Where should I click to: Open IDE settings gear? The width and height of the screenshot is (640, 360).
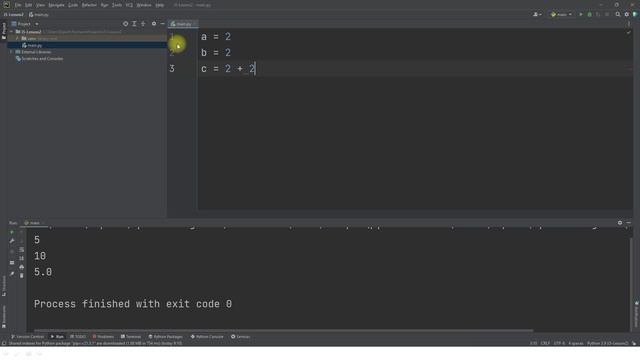[x=627, y=14]
